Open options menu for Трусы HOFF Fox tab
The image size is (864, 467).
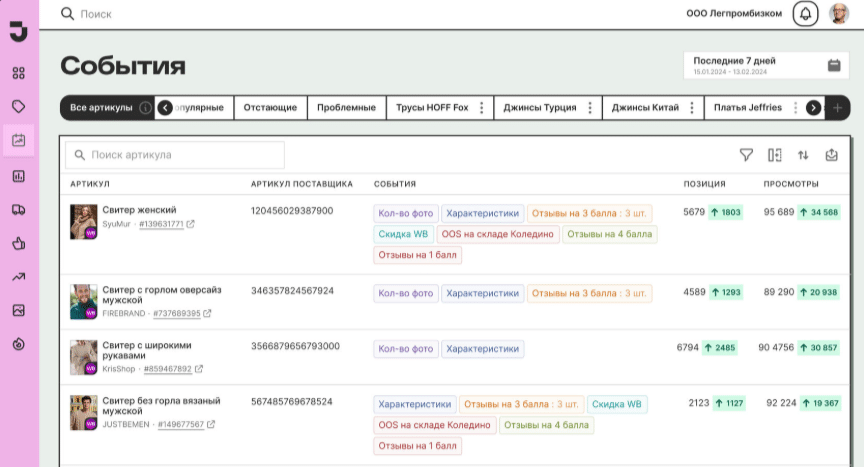click(482, 108)
